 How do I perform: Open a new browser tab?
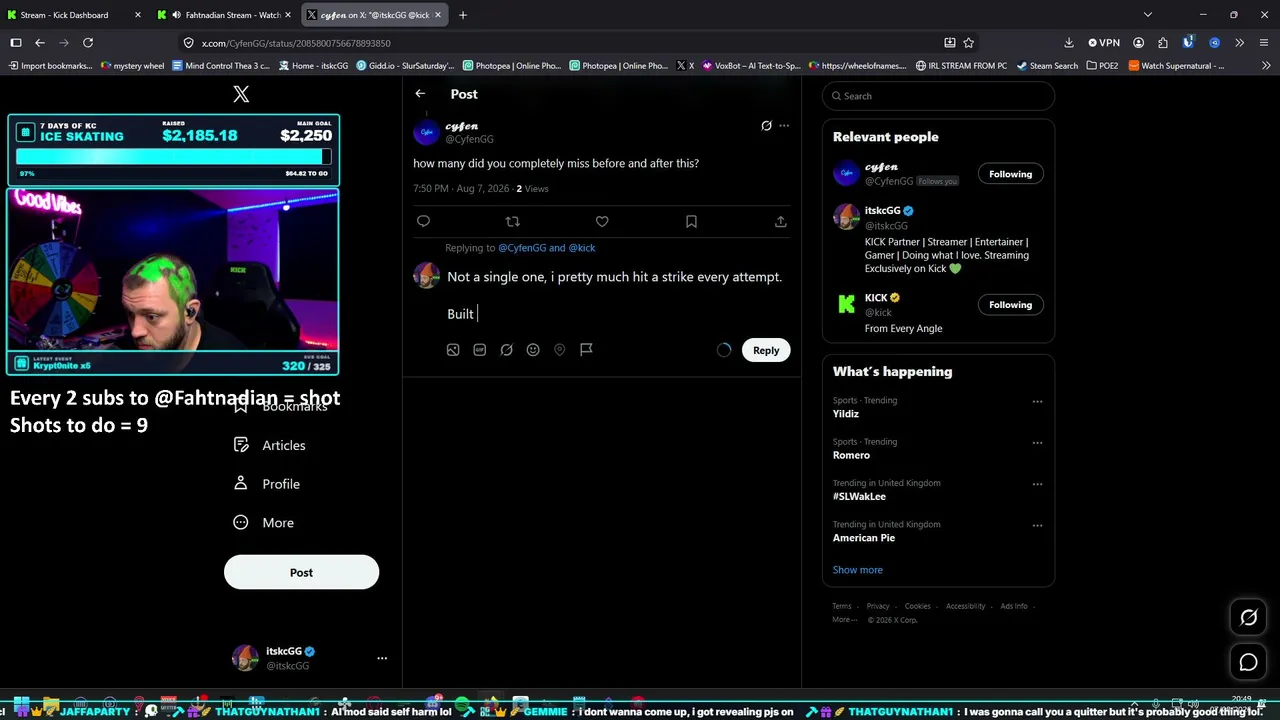click(x=463, y=15)
